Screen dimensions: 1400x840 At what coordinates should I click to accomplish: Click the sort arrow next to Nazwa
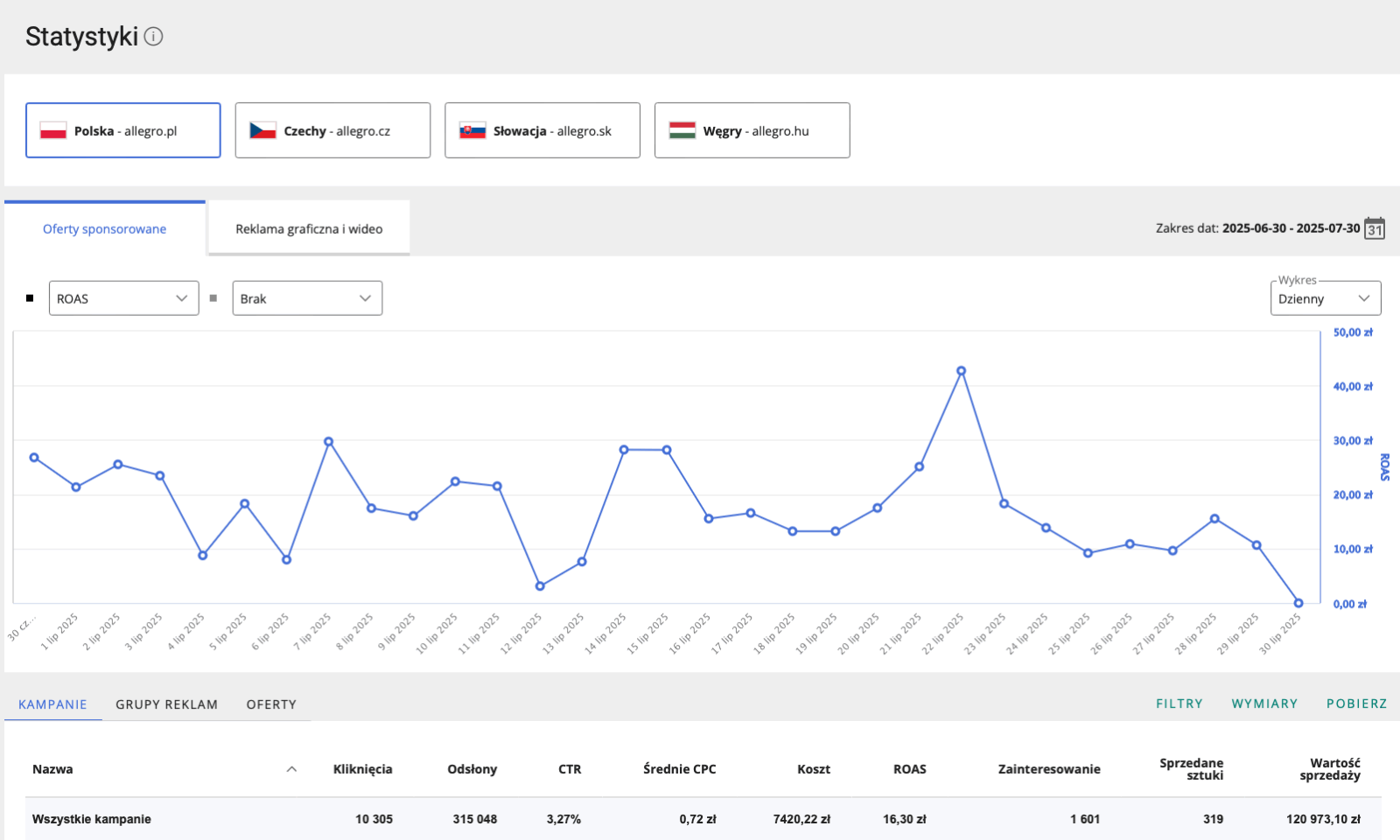coord(291,769)
